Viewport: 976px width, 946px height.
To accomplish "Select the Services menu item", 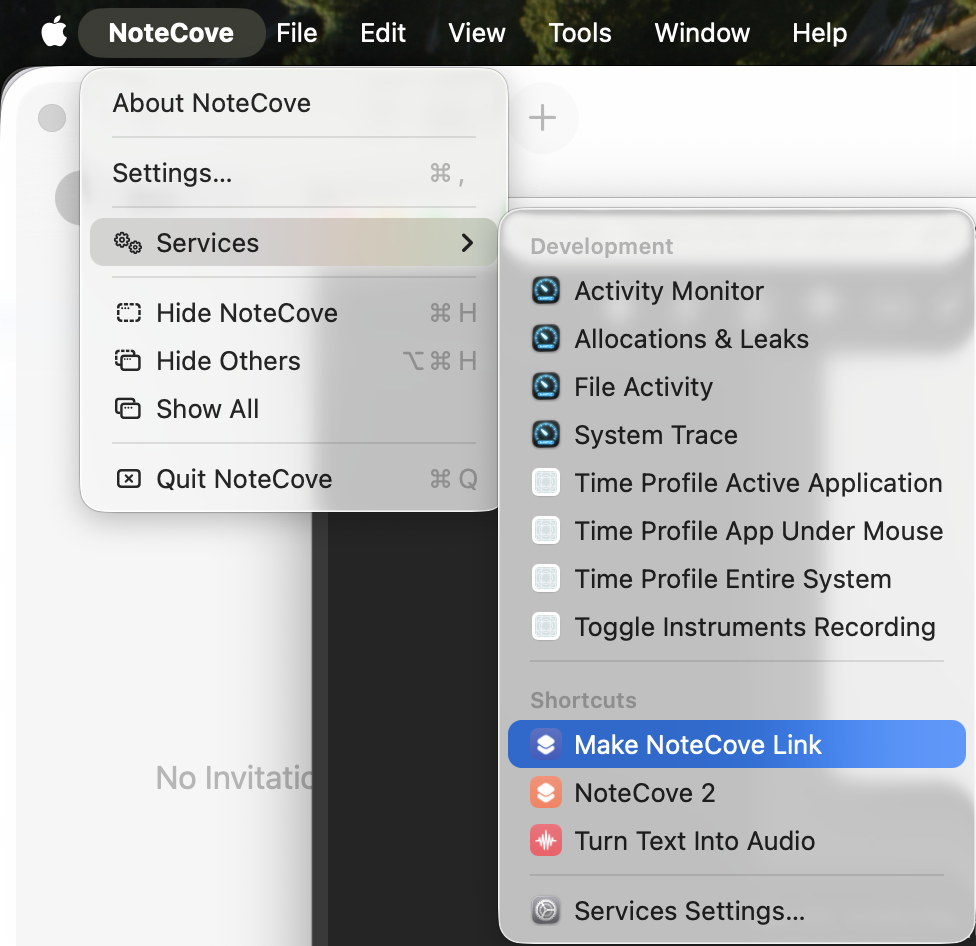I will point(294,243).
